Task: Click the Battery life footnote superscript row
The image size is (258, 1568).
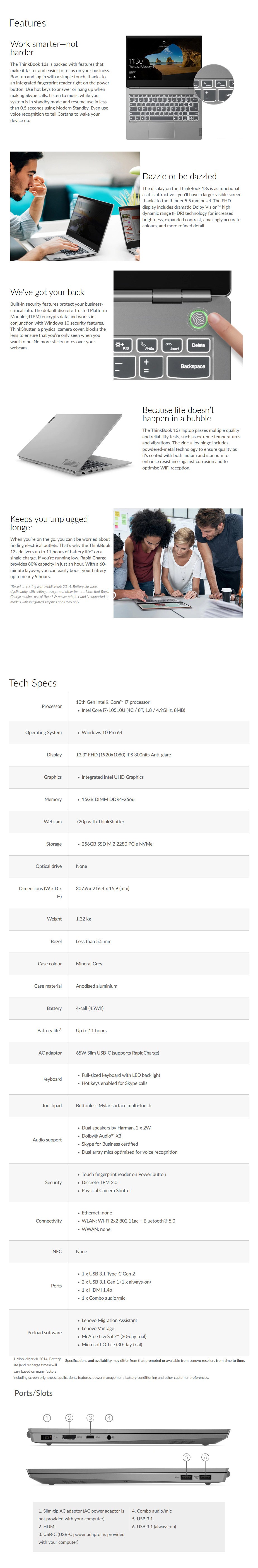Action: pyautogui.click(x=129, y=1031)
